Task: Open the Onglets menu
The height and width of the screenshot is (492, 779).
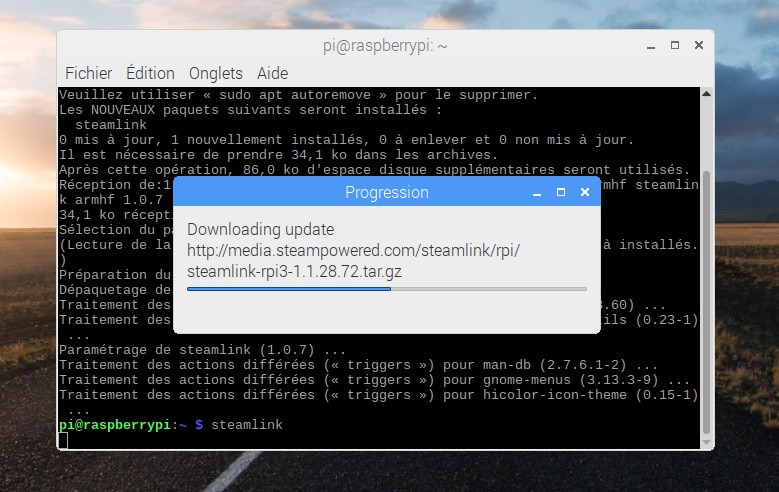Action: [216, 73]
